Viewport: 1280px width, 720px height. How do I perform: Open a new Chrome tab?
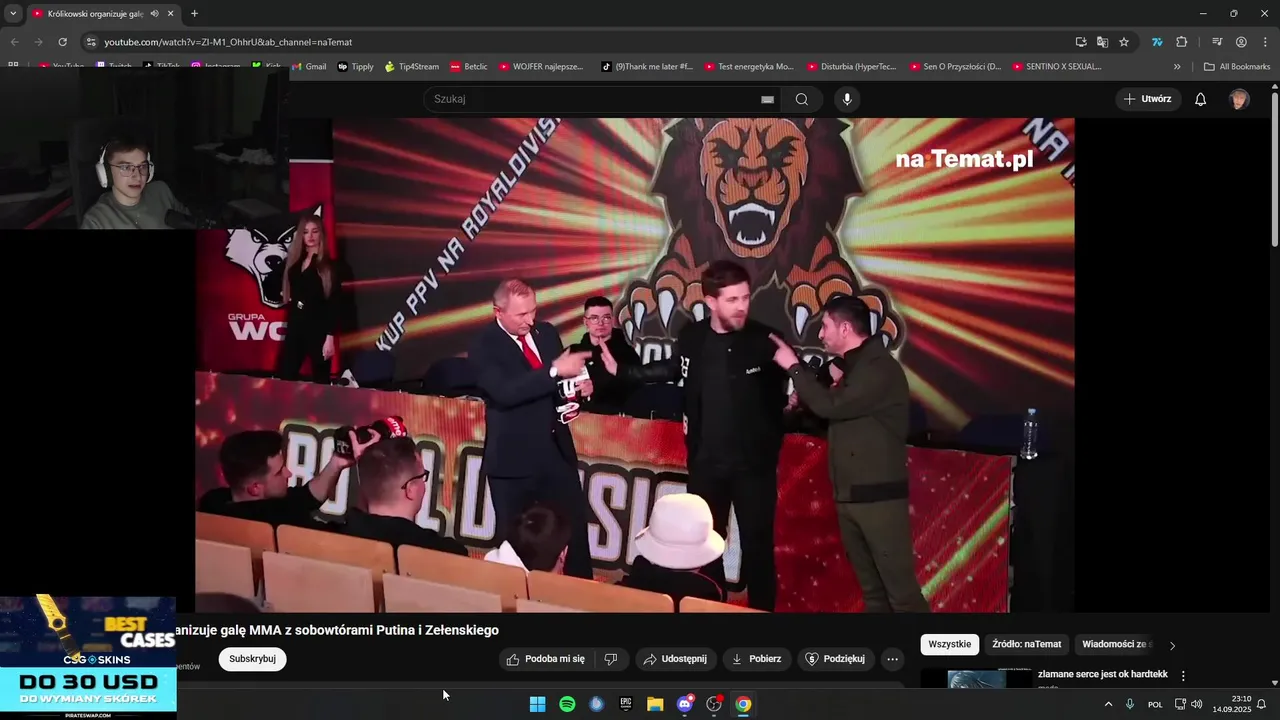point(194,14)
